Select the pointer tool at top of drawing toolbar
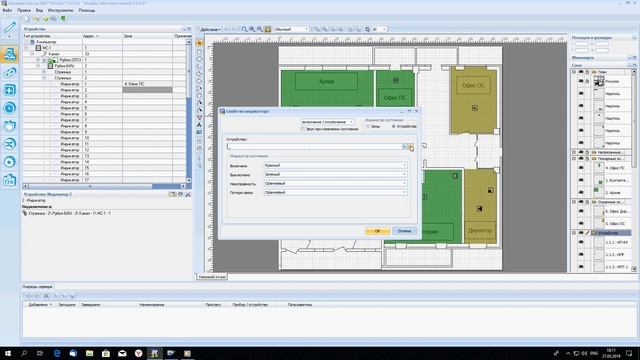 (199, 42)
